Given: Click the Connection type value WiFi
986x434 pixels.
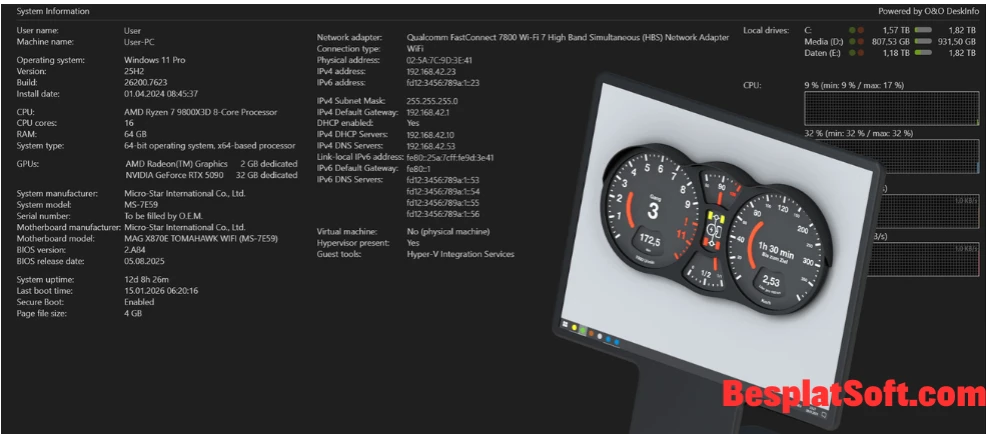Looking at the screenshot, I should click(415, 48).
